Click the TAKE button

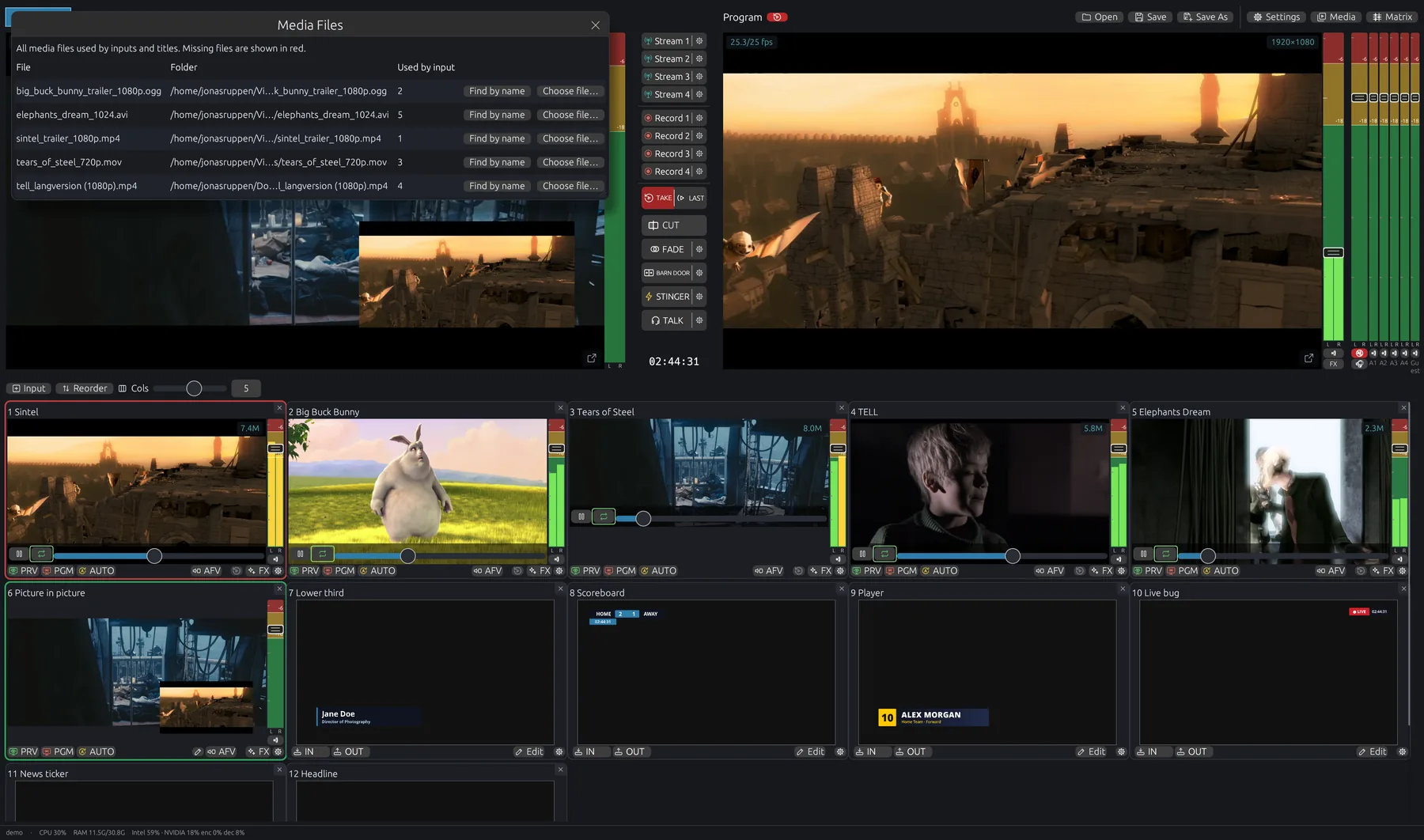coord(657,198)
